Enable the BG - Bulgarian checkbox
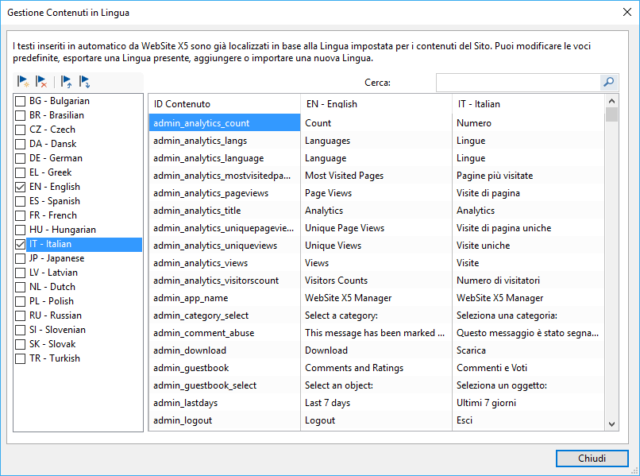Screen dimensions: 640x476 tap(20, 102)
